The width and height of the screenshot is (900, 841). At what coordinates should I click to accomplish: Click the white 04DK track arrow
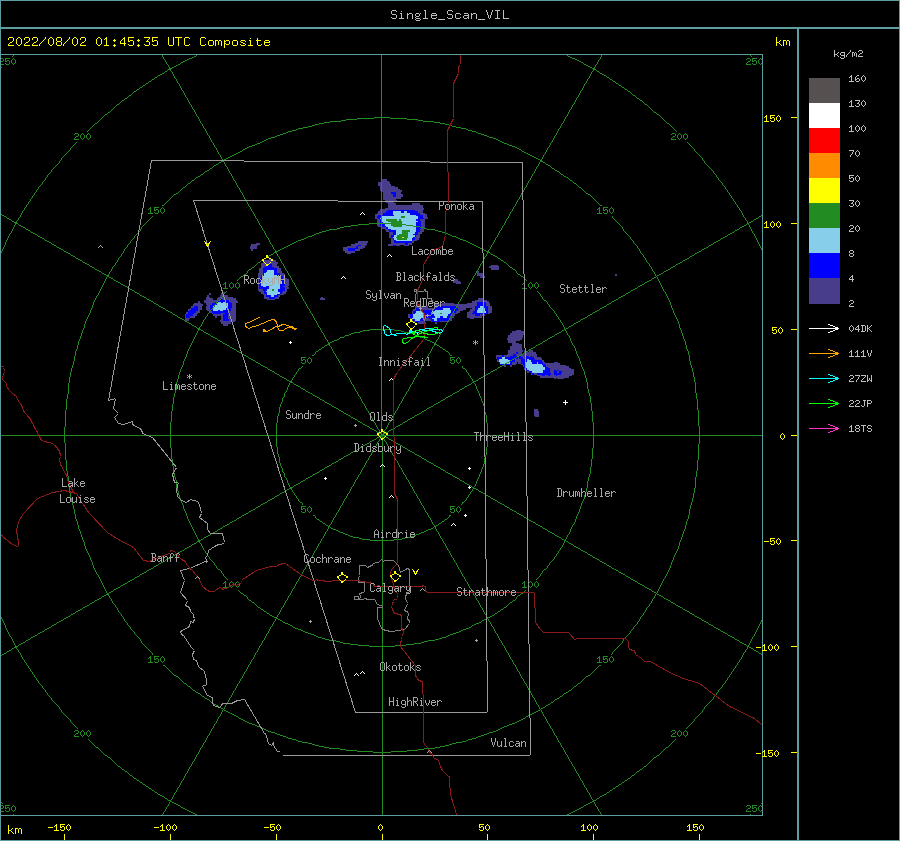tap(824, 328)
